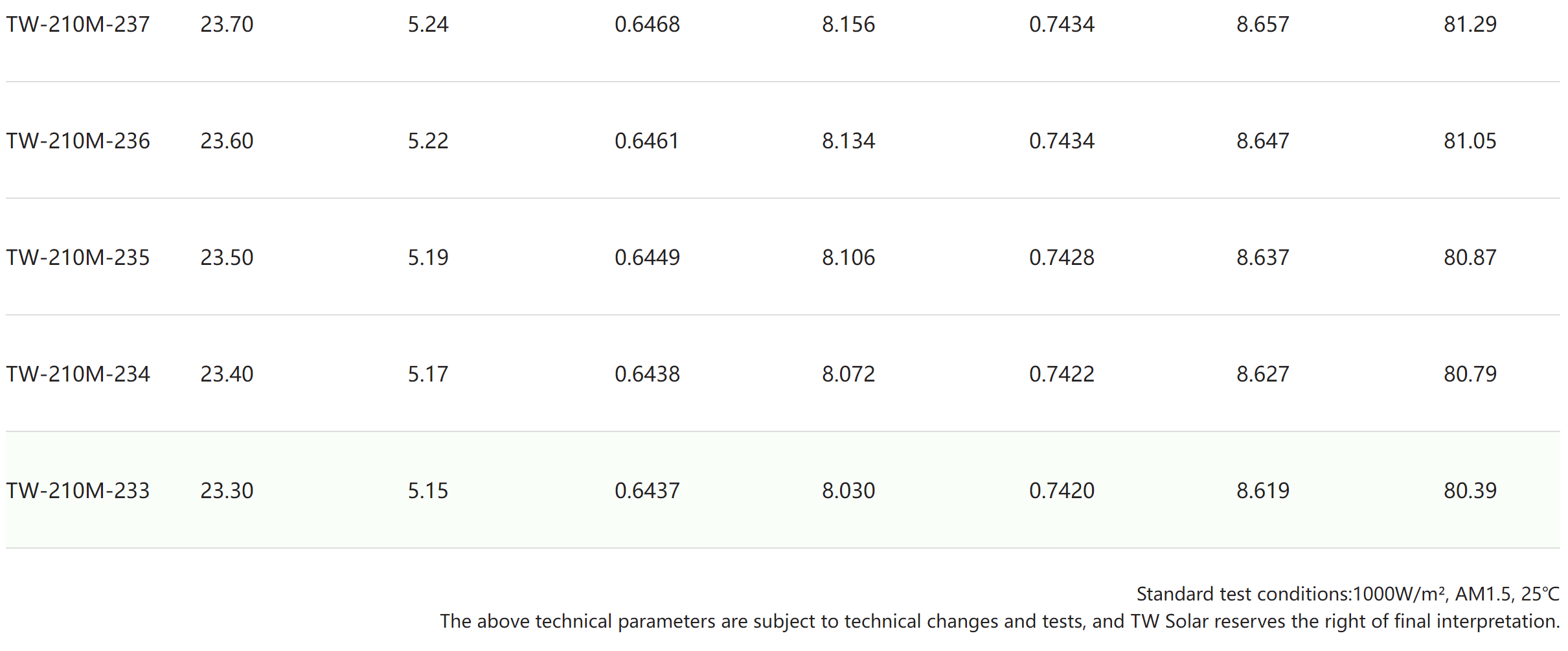Select the TW-210M-234 model cell
Screen dimensions: 1568x651
coord(78,374)
